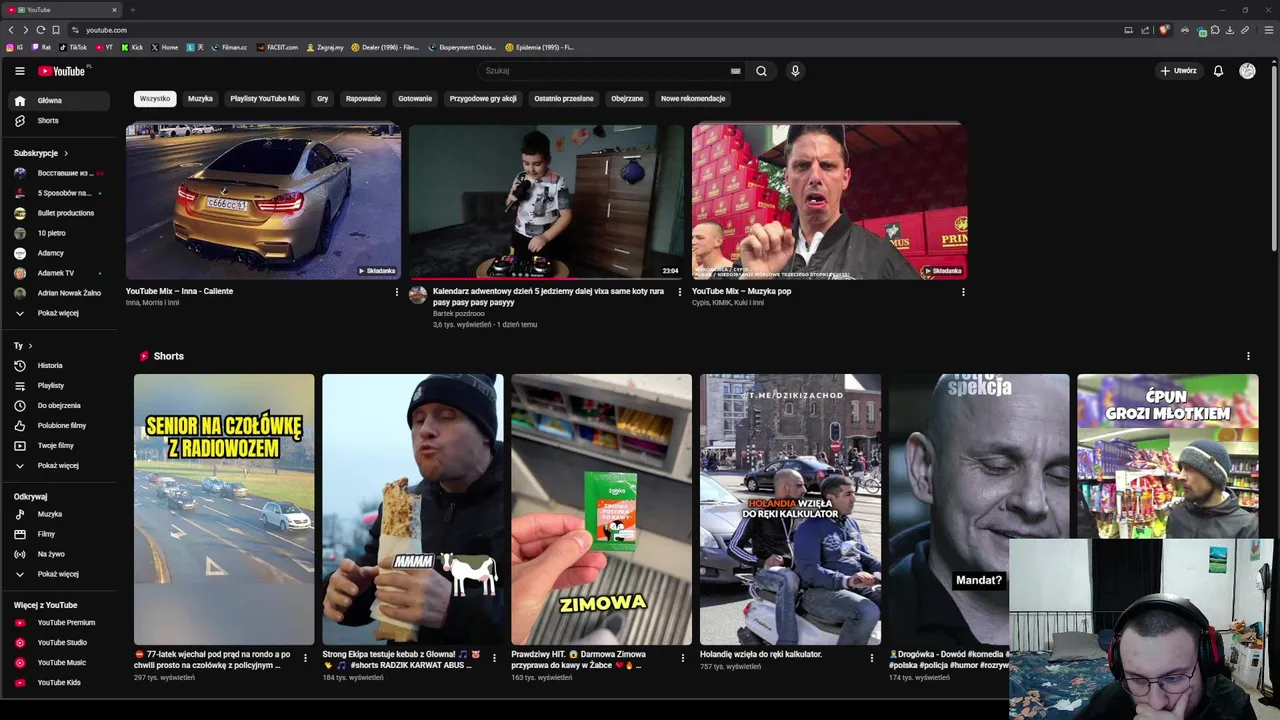Open Adamek TV subscription channel
Viewport: 1280px width, 720px height.
(x=60, y=273)
